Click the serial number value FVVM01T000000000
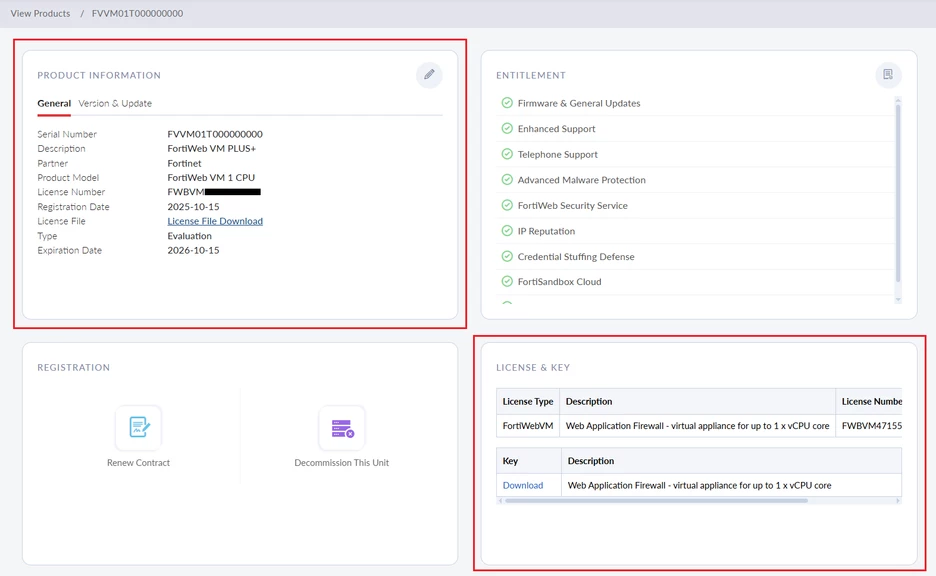This screenshot has height=576, width=936. pyautogui.click(x=215, y=134)
